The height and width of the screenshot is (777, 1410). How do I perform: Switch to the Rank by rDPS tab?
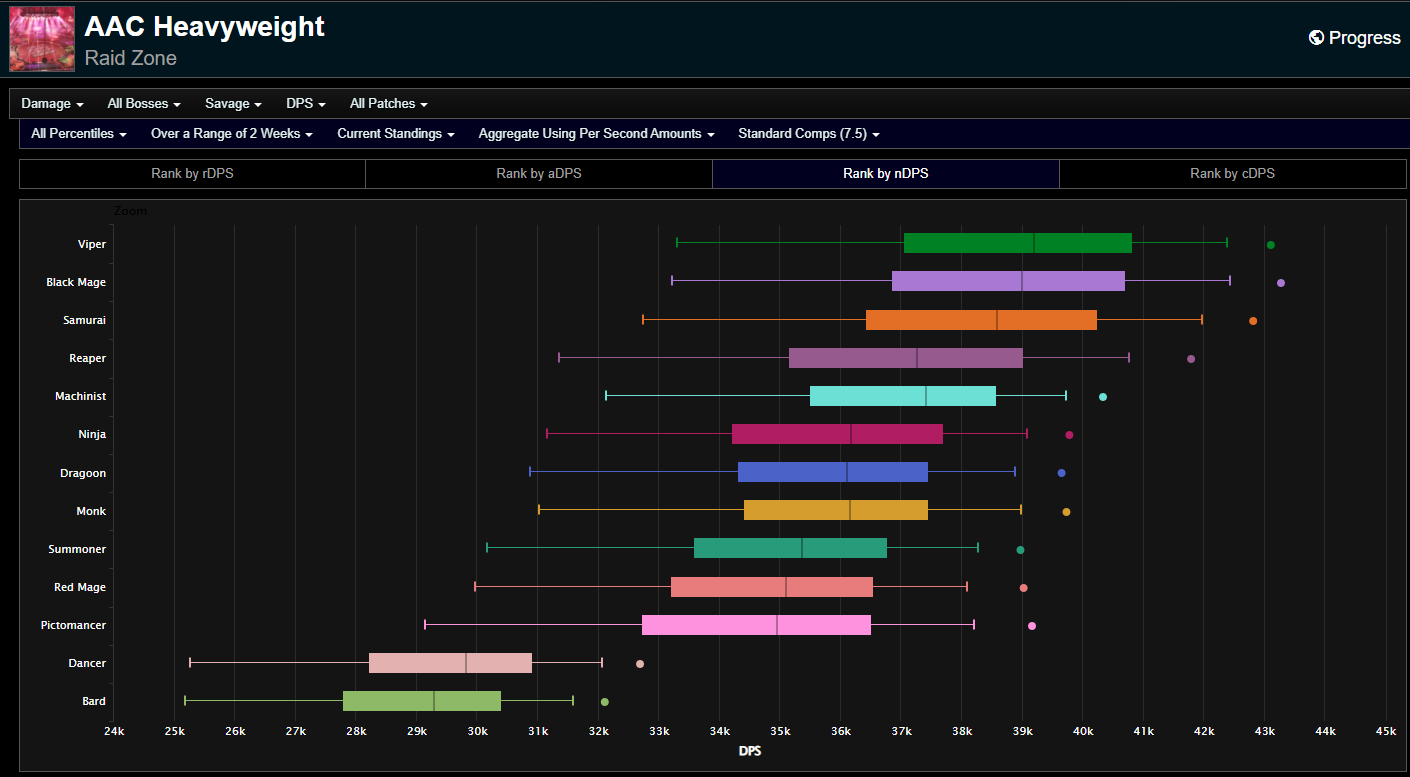193,174
